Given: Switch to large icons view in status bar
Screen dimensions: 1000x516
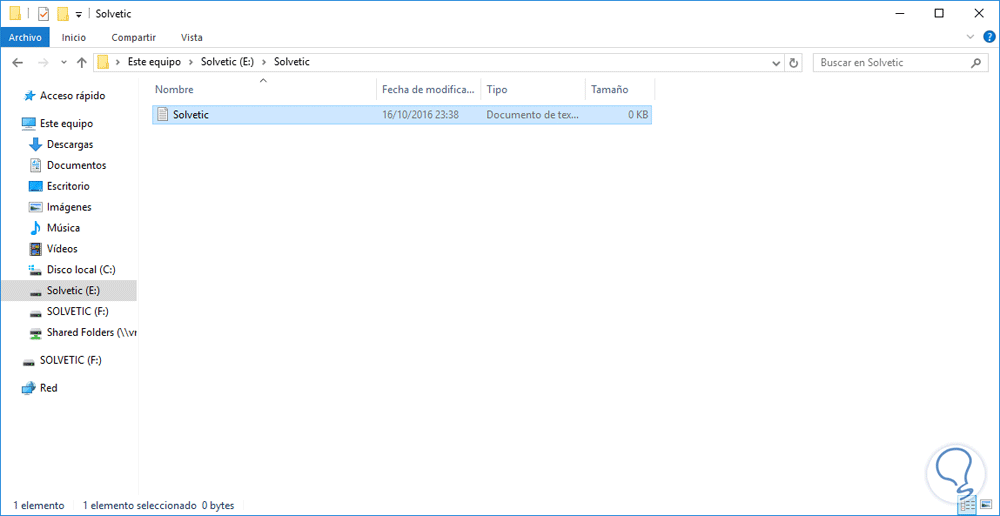Looking at the screenshot, I should click(x=984, y=505).
